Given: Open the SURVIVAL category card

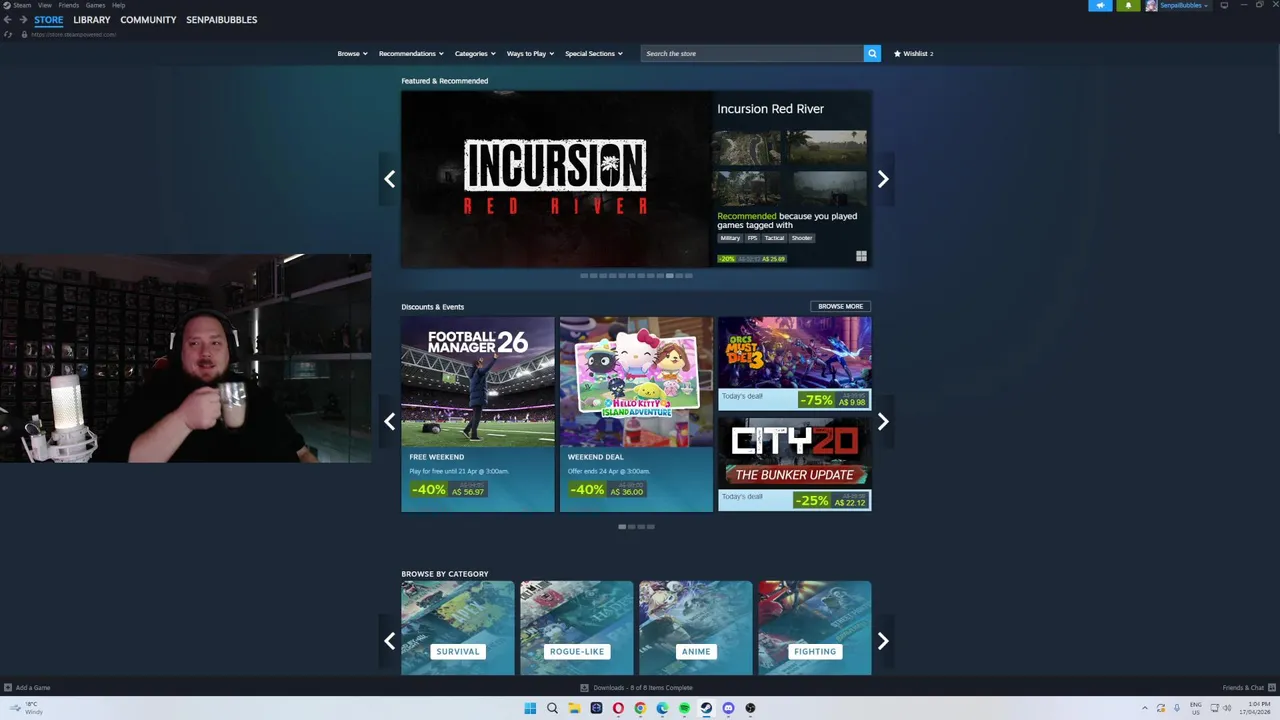Looking at the screenshot, I should pyautogui.click(x=458, y=628).
